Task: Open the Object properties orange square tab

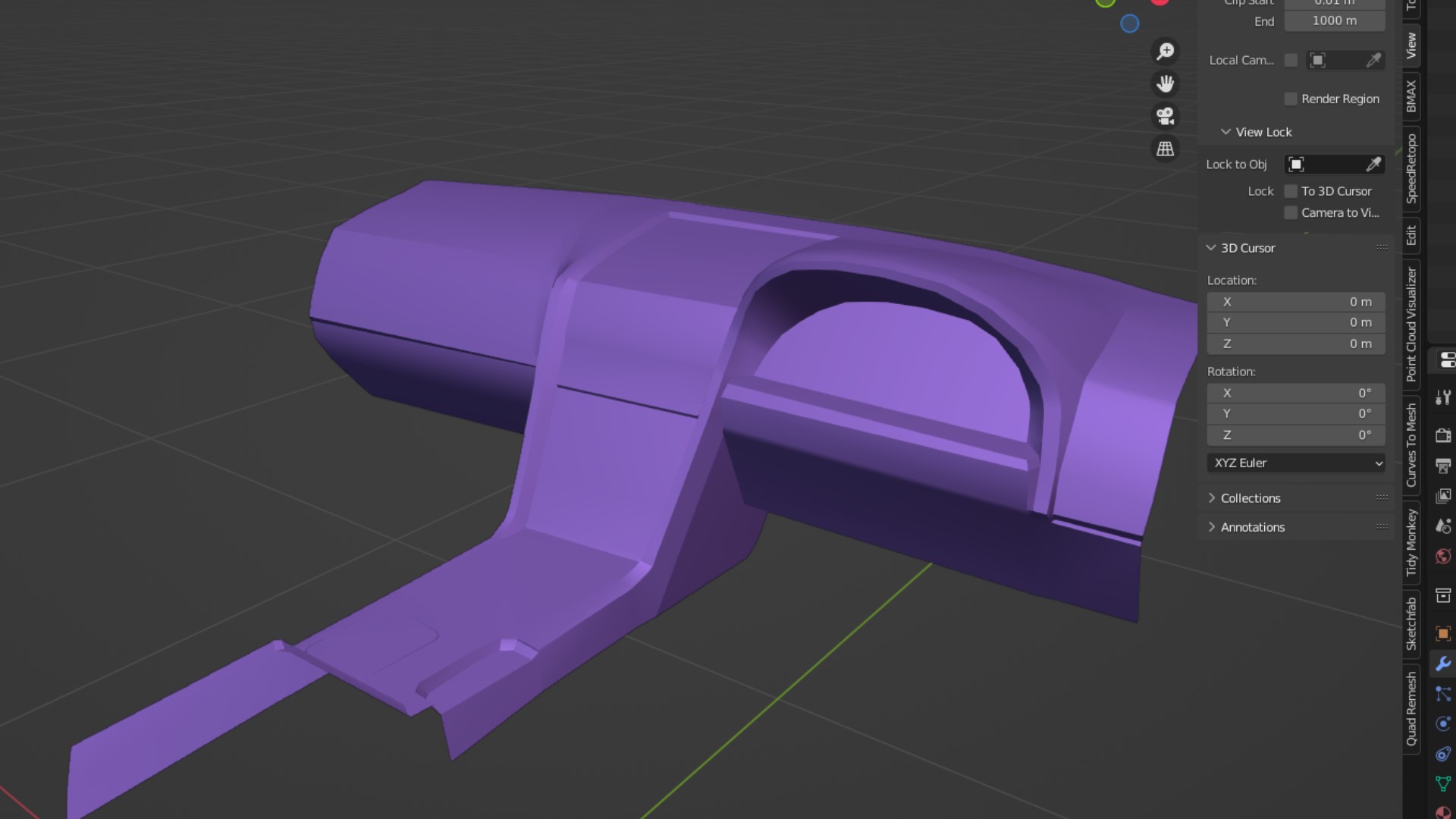Action: 1442,633
